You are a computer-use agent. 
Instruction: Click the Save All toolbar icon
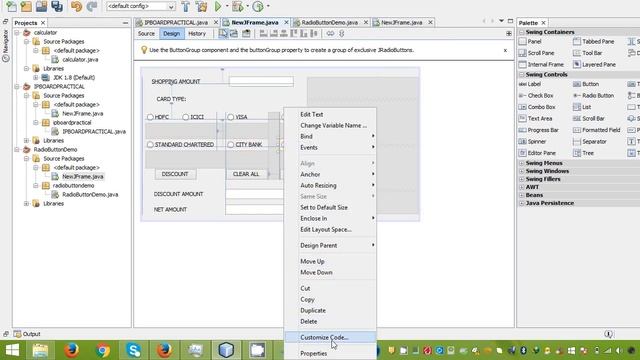tap(57, 6)
